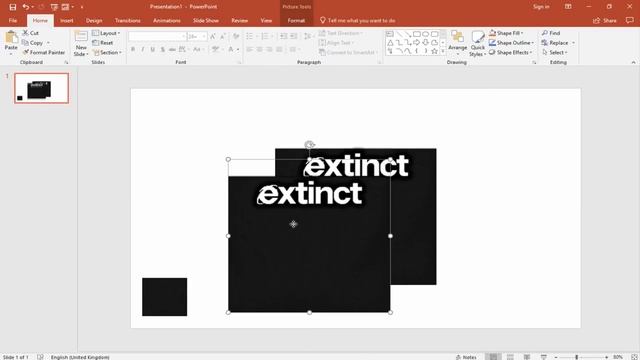Click zoom out minus button
The width and height of the screenshot is (640, 360).
(556, 357)
